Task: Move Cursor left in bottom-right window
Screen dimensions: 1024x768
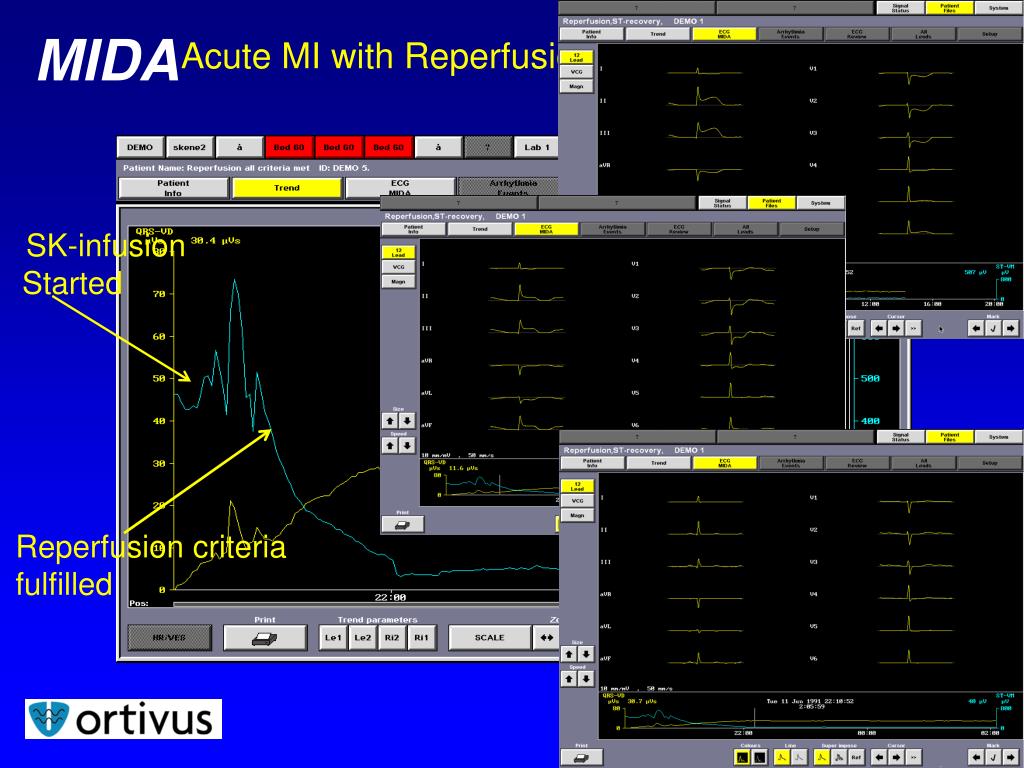Action: (879, 758)
